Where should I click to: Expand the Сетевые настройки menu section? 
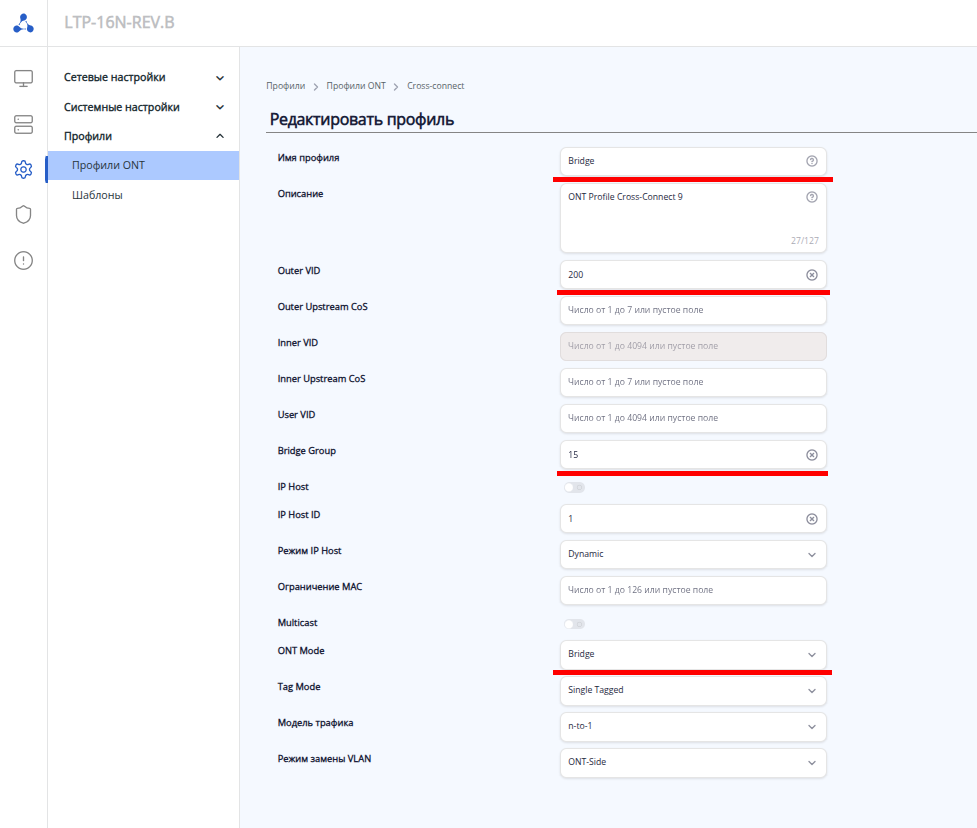tap(144, 77)
